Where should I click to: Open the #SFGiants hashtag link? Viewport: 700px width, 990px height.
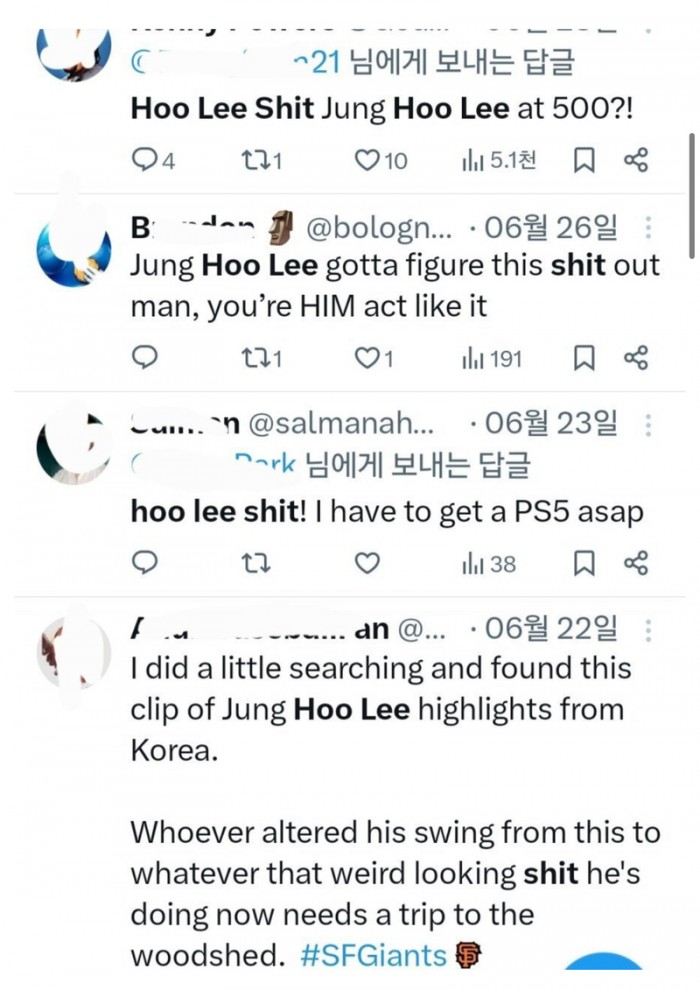click(x=373, y=955)
